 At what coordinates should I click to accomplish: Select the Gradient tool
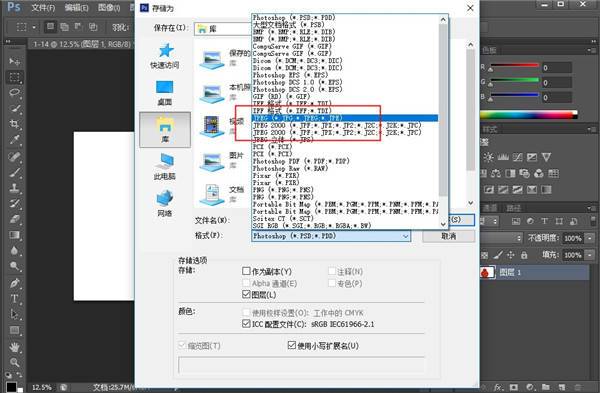pos(15,235)
